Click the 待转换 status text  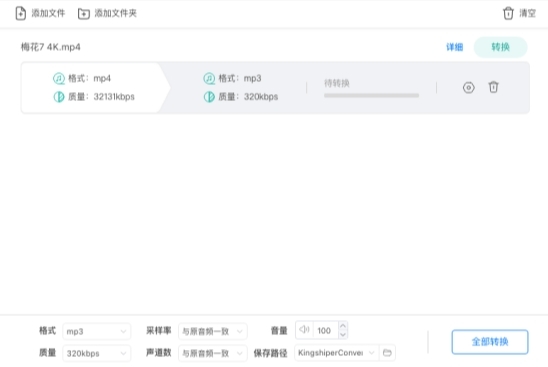pyautogui.click(x=337, y=83)
